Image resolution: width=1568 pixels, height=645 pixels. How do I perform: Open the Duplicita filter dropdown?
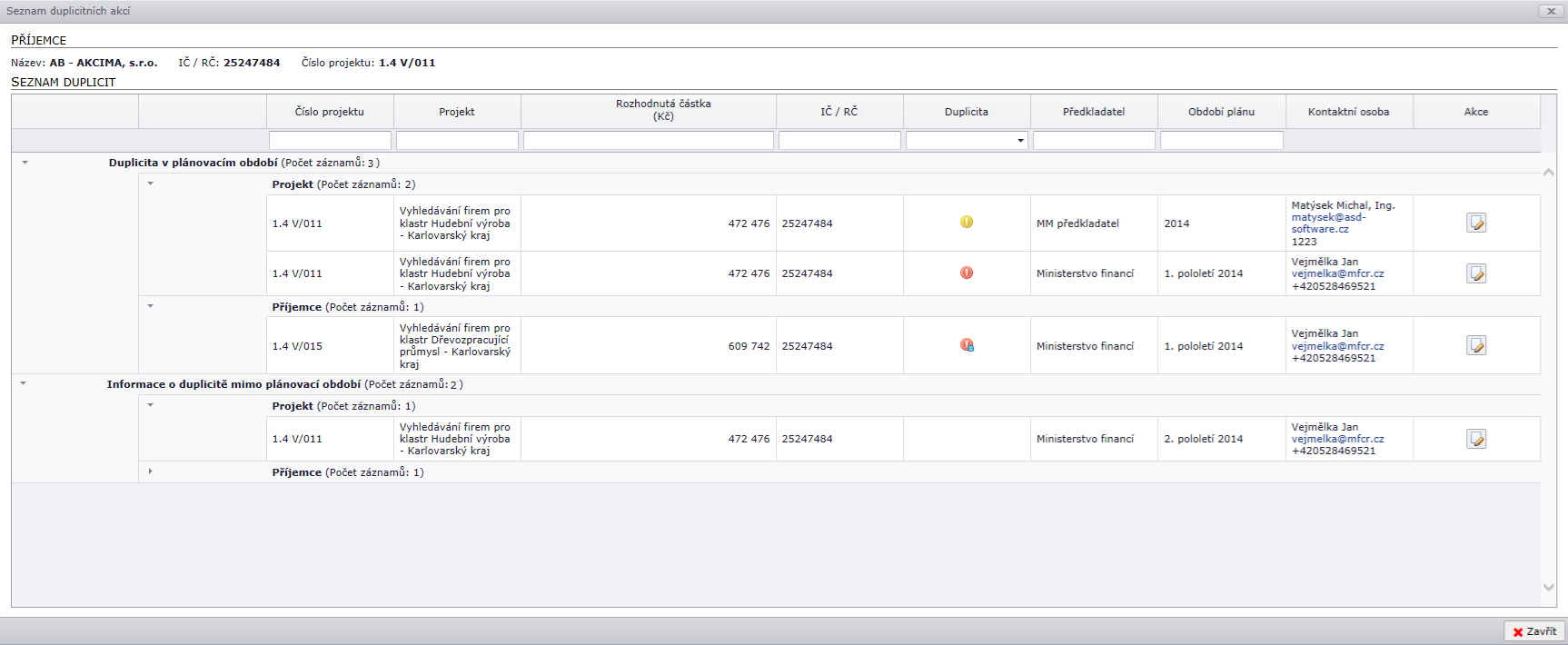(x=1020, y=141)
